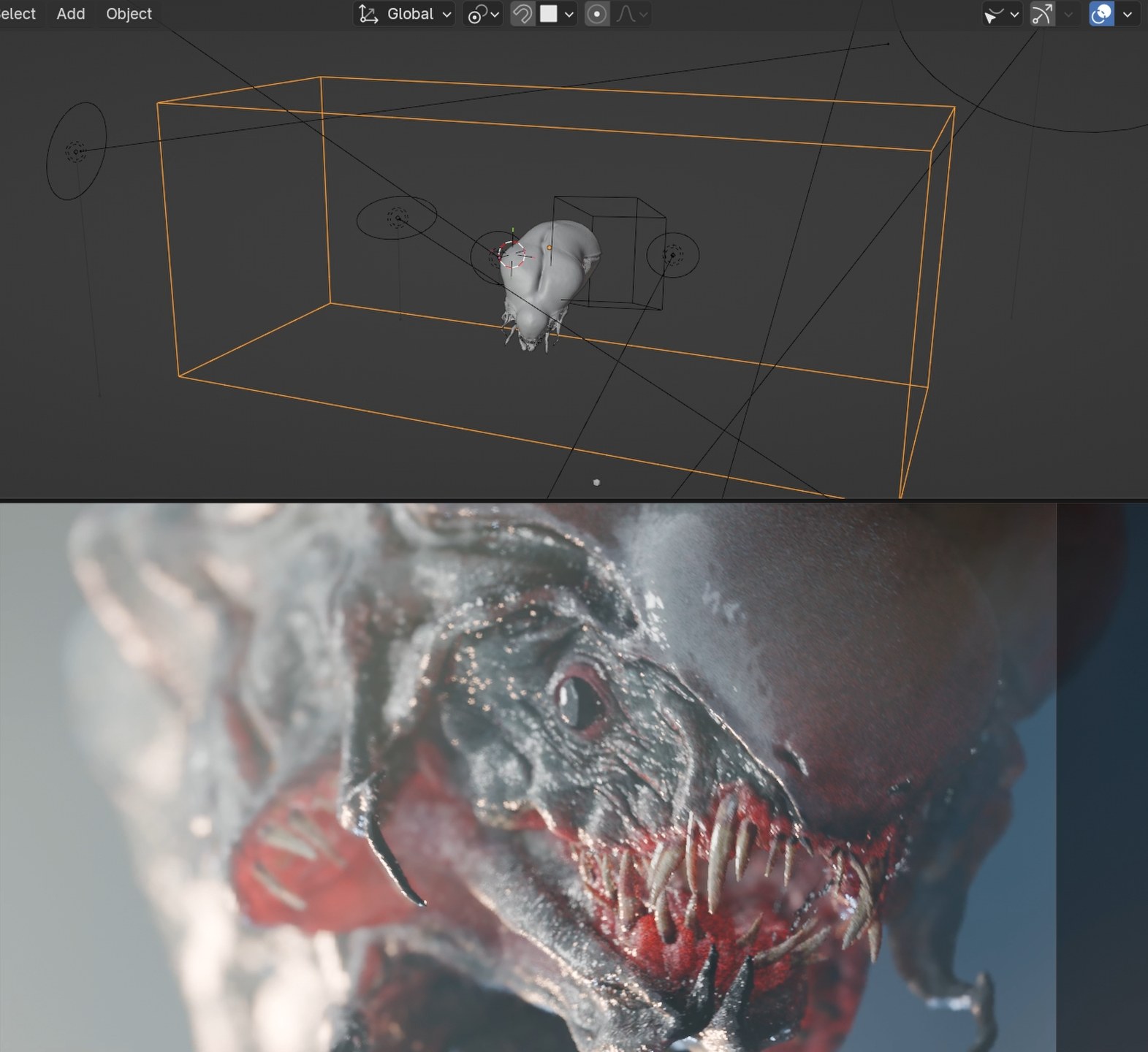Toggle viewport gizmos visibility
Image resolution: width=1148 pixels, height=1052 pixels.
point(1042,15)
